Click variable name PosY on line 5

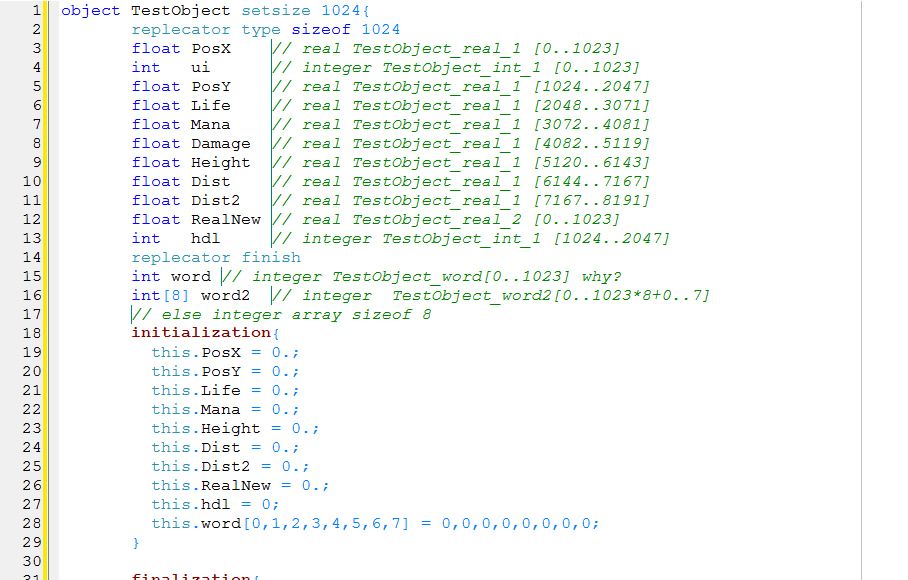(x=211, y=87)
